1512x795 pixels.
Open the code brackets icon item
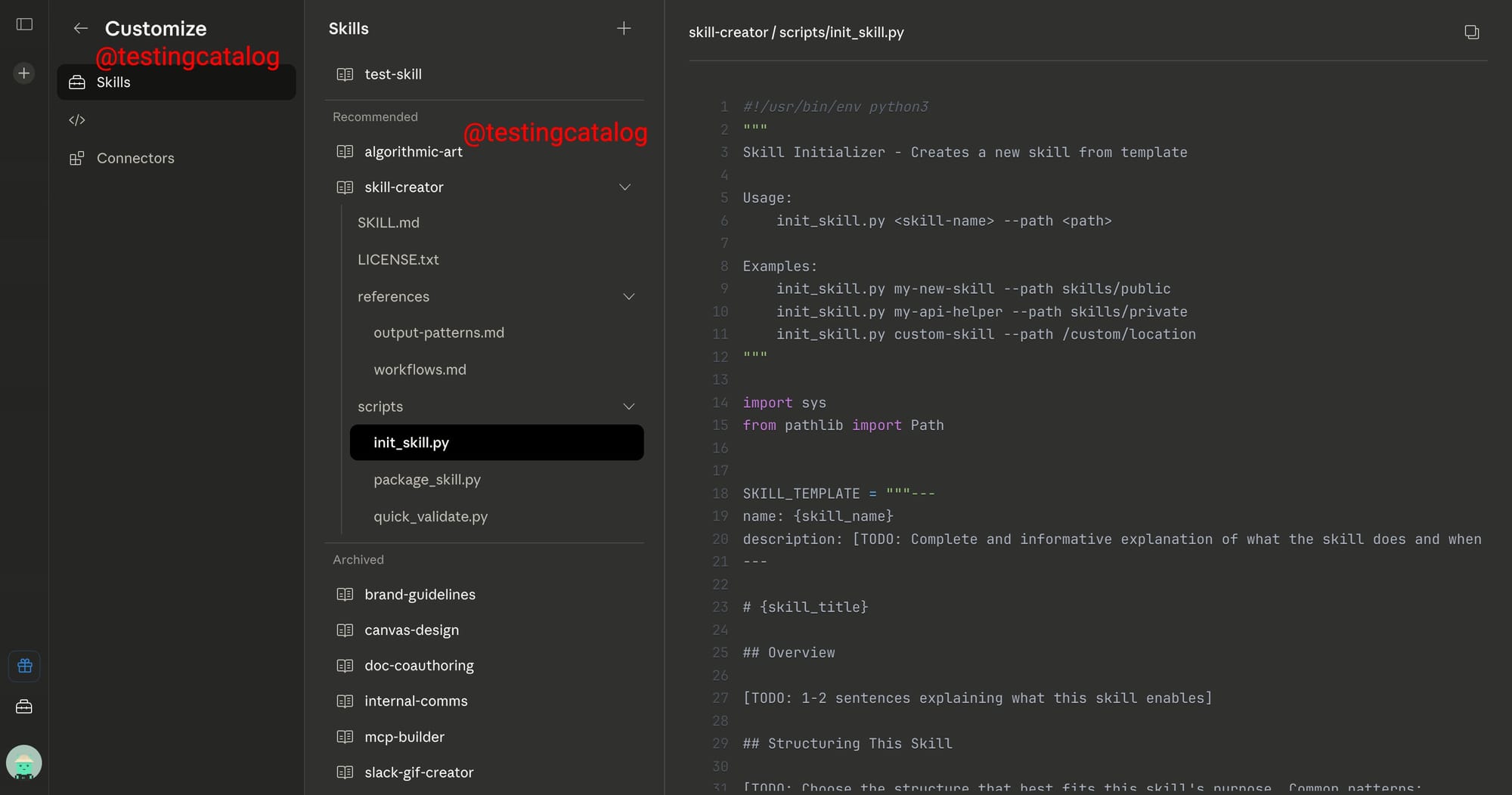(77, 120)
